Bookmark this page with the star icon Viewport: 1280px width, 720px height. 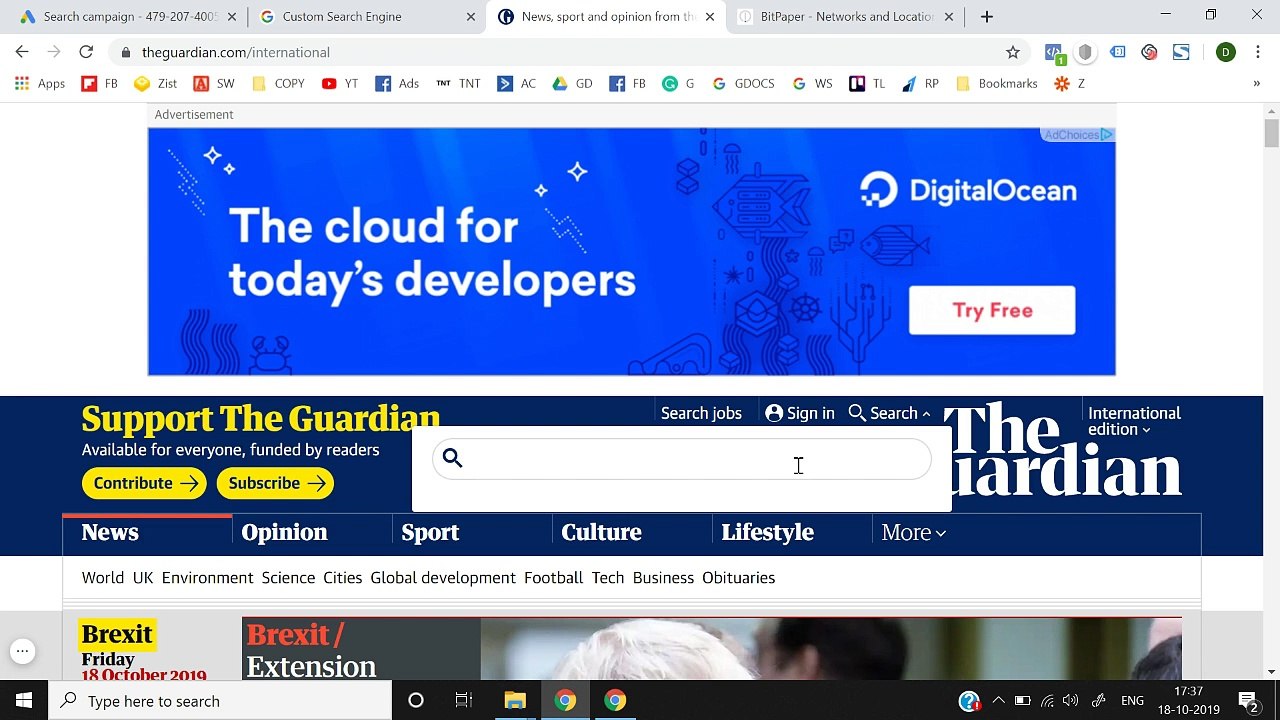(x=1013, y=52)
